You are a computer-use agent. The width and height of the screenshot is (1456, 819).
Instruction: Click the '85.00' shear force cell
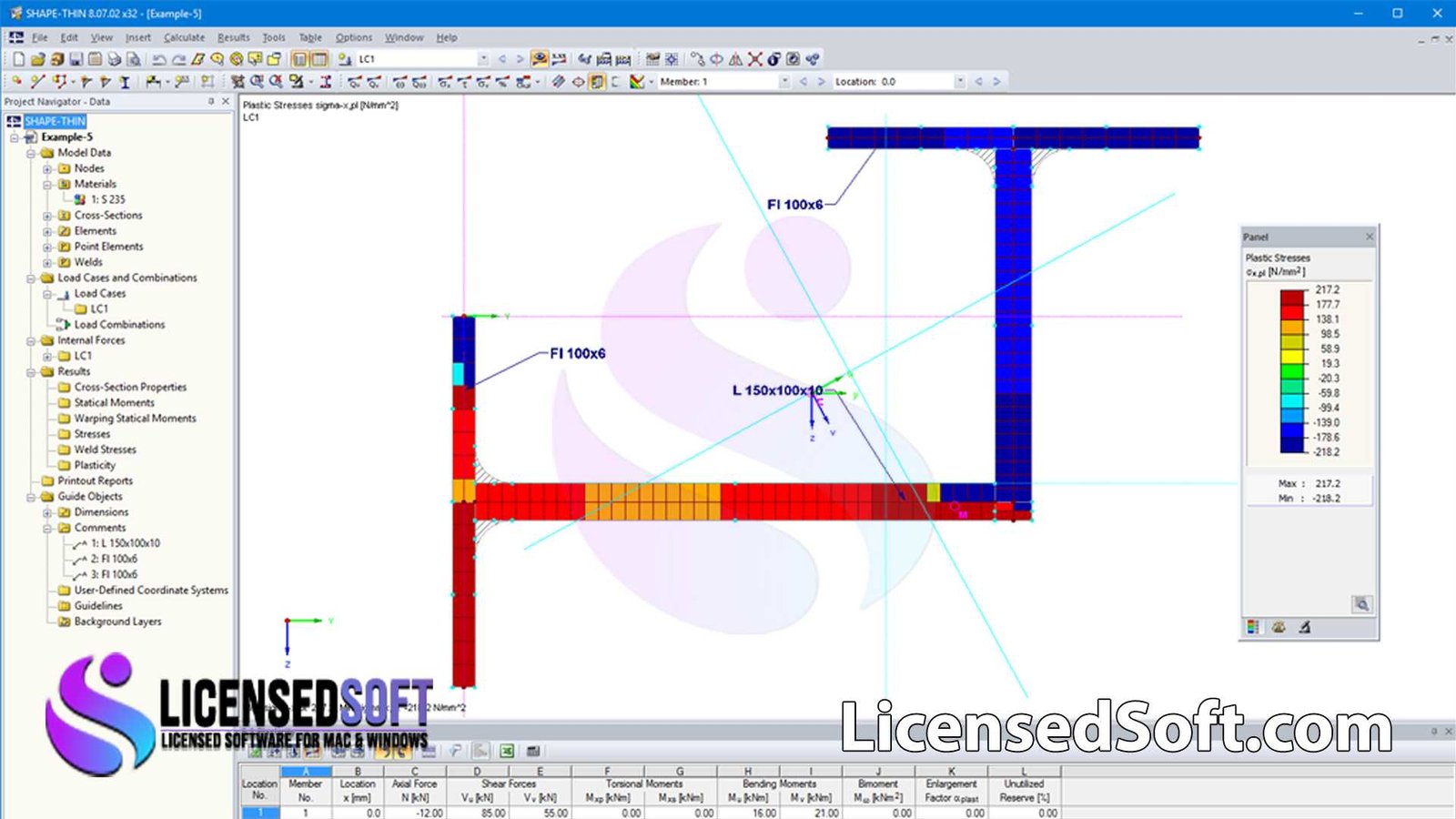pos(477,814)
